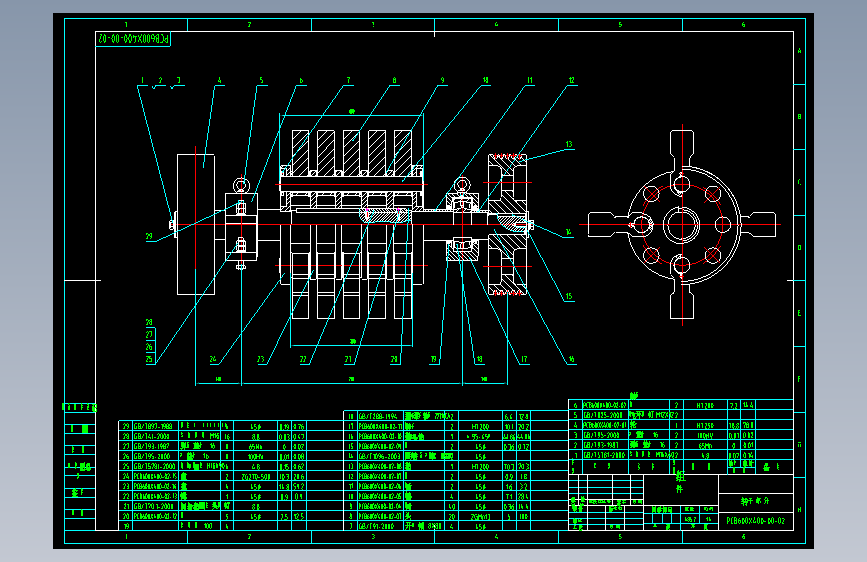This screenshot has width=867, height=562.
Task: Select part callout number 23 below the rotor
Action: pyautogui.click(x=260, y=360)
